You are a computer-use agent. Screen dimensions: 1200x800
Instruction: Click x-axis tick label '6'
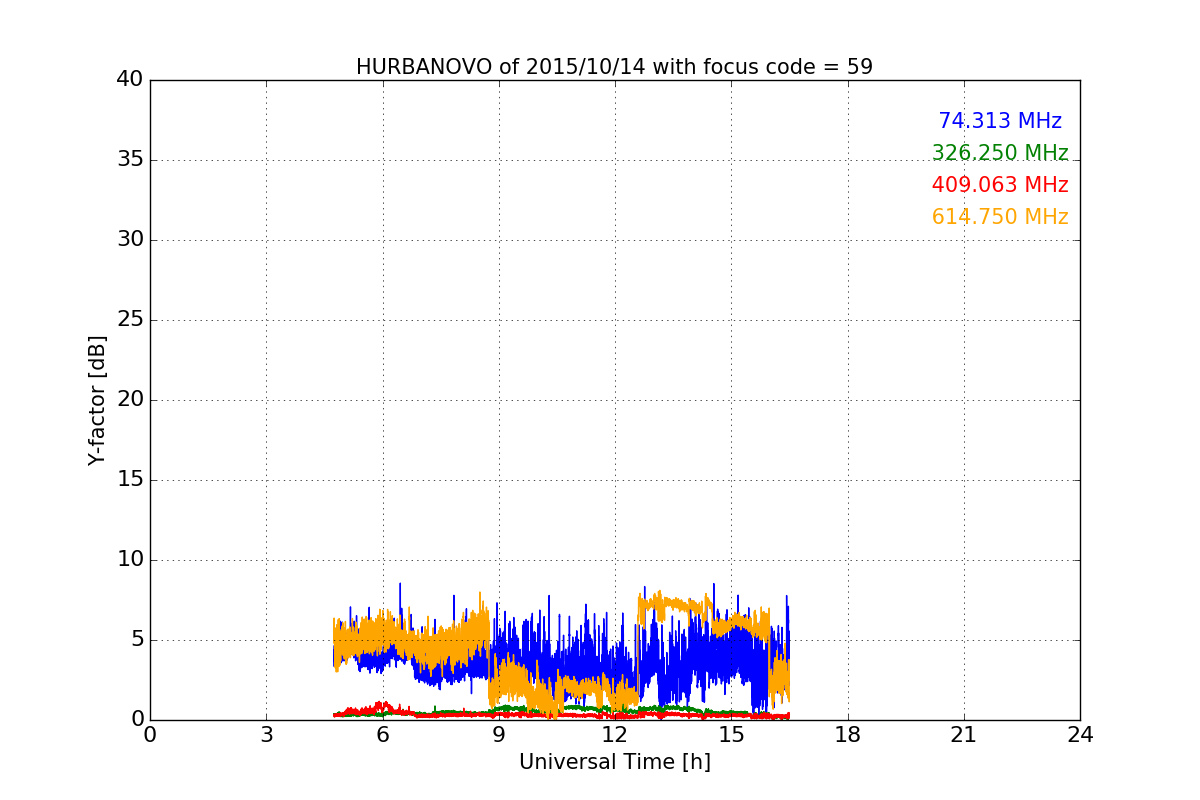(383, 735)
